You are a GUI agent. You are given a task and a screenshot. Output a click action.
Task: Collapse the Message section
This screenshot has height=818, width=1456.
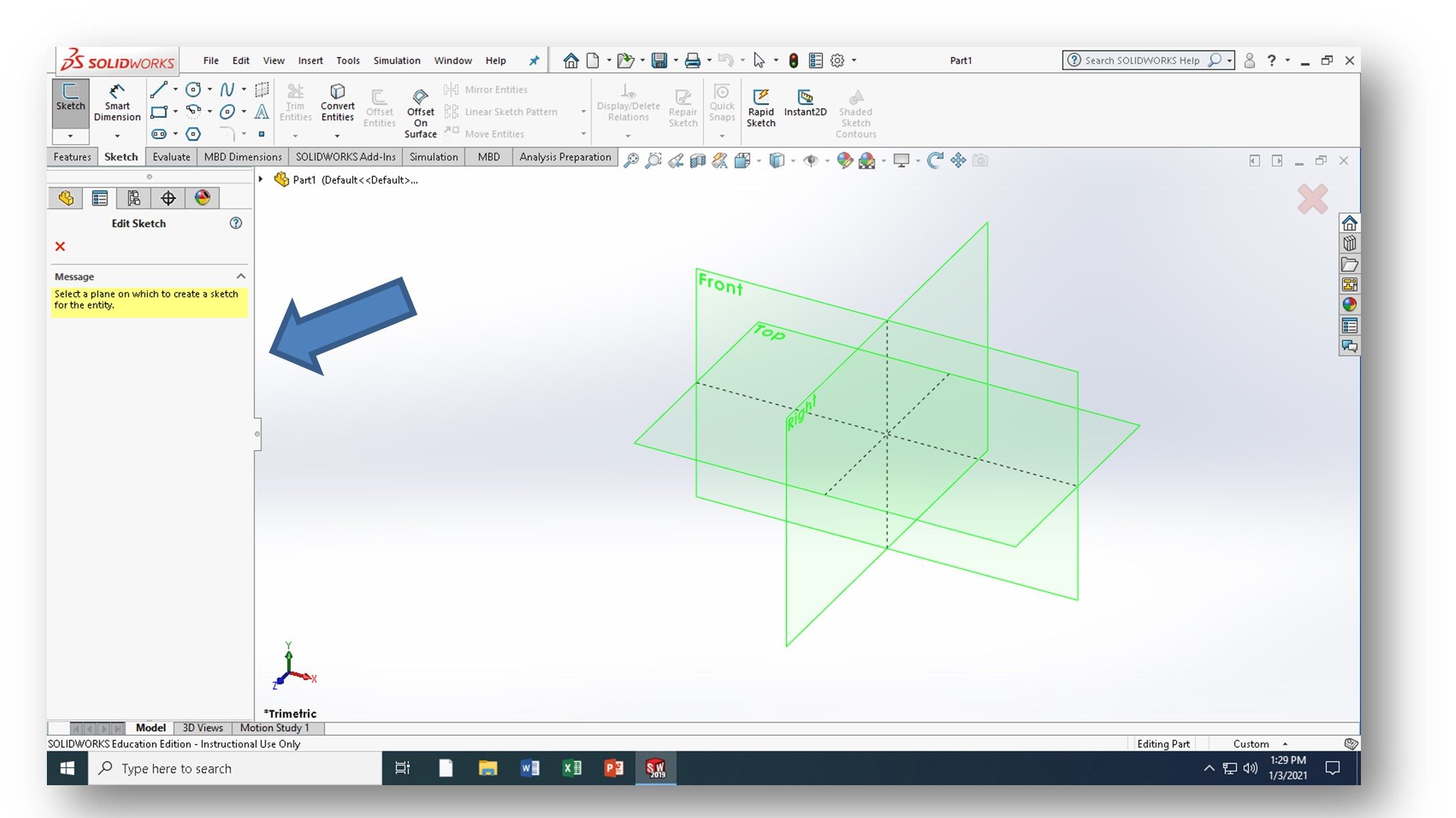coord(240,276)
